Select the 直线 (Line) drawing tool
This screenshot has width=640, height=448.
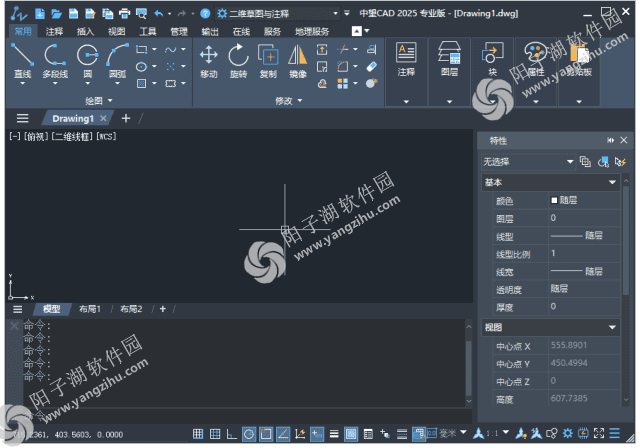22,61
